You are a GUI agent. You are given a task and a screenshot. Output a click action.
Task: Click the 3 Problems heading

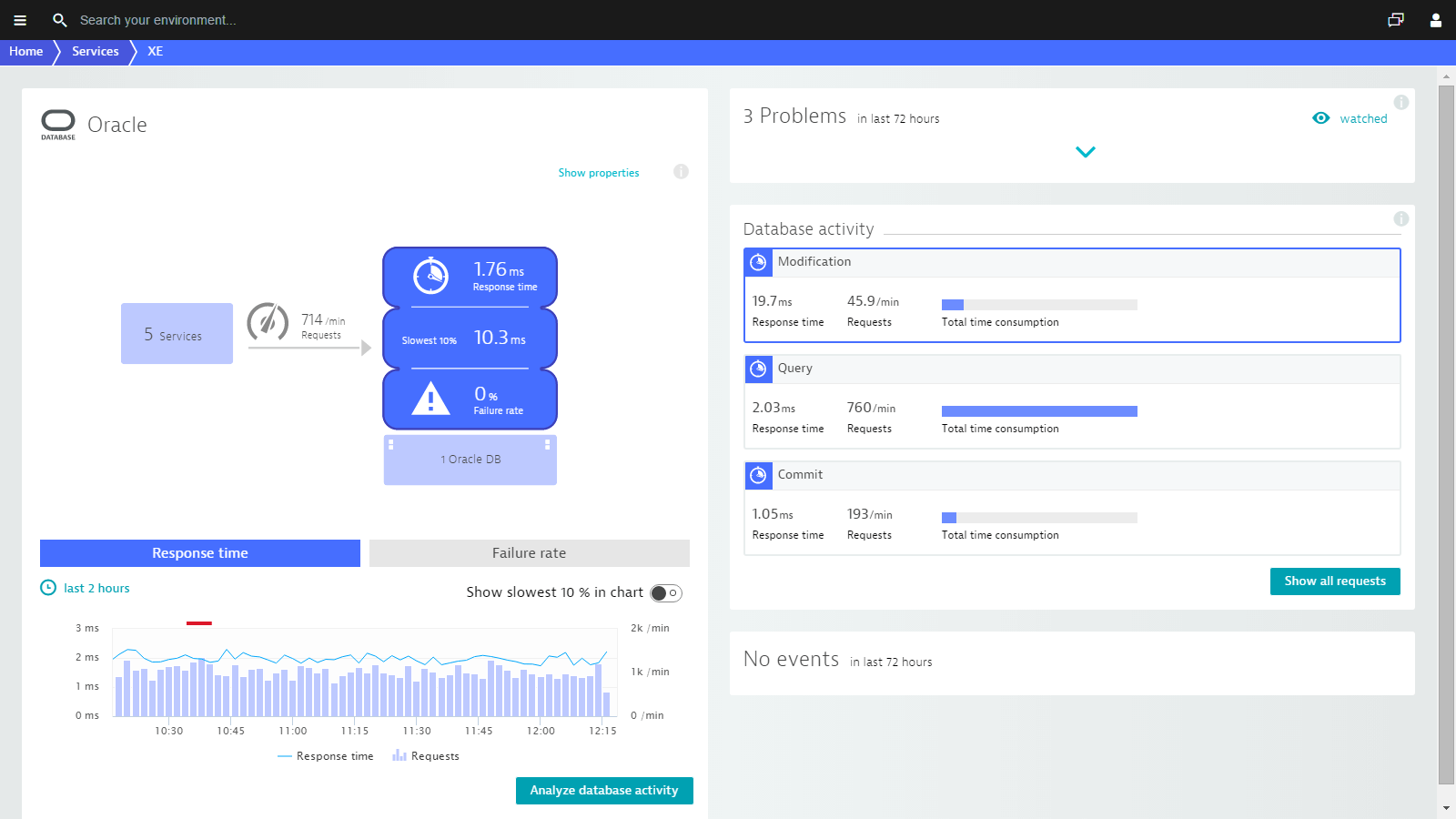794,116
